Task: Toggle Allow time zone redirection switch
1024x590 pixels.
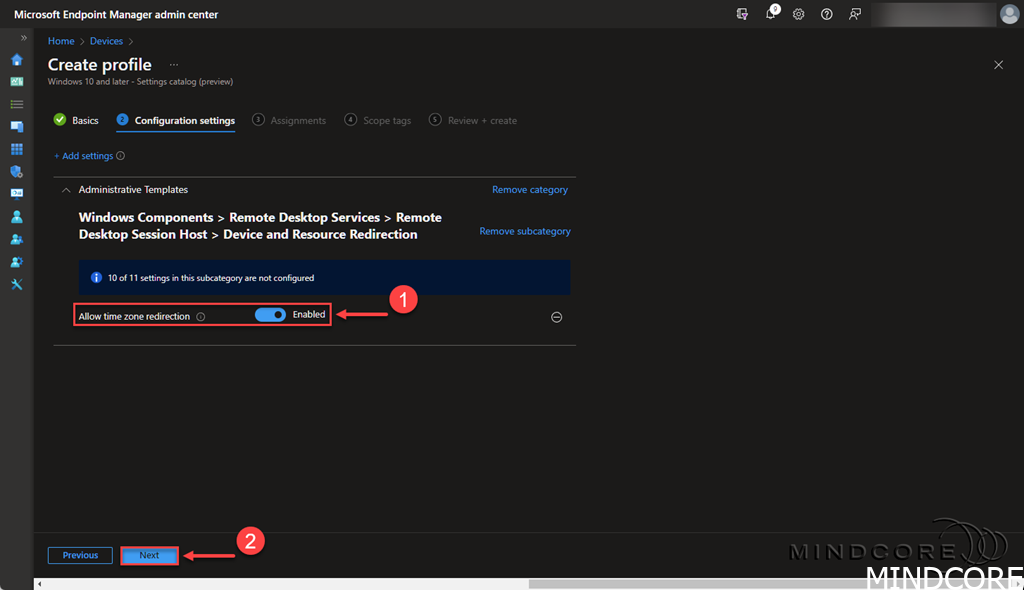Action: pyautogui.click(x=270, y=314)
